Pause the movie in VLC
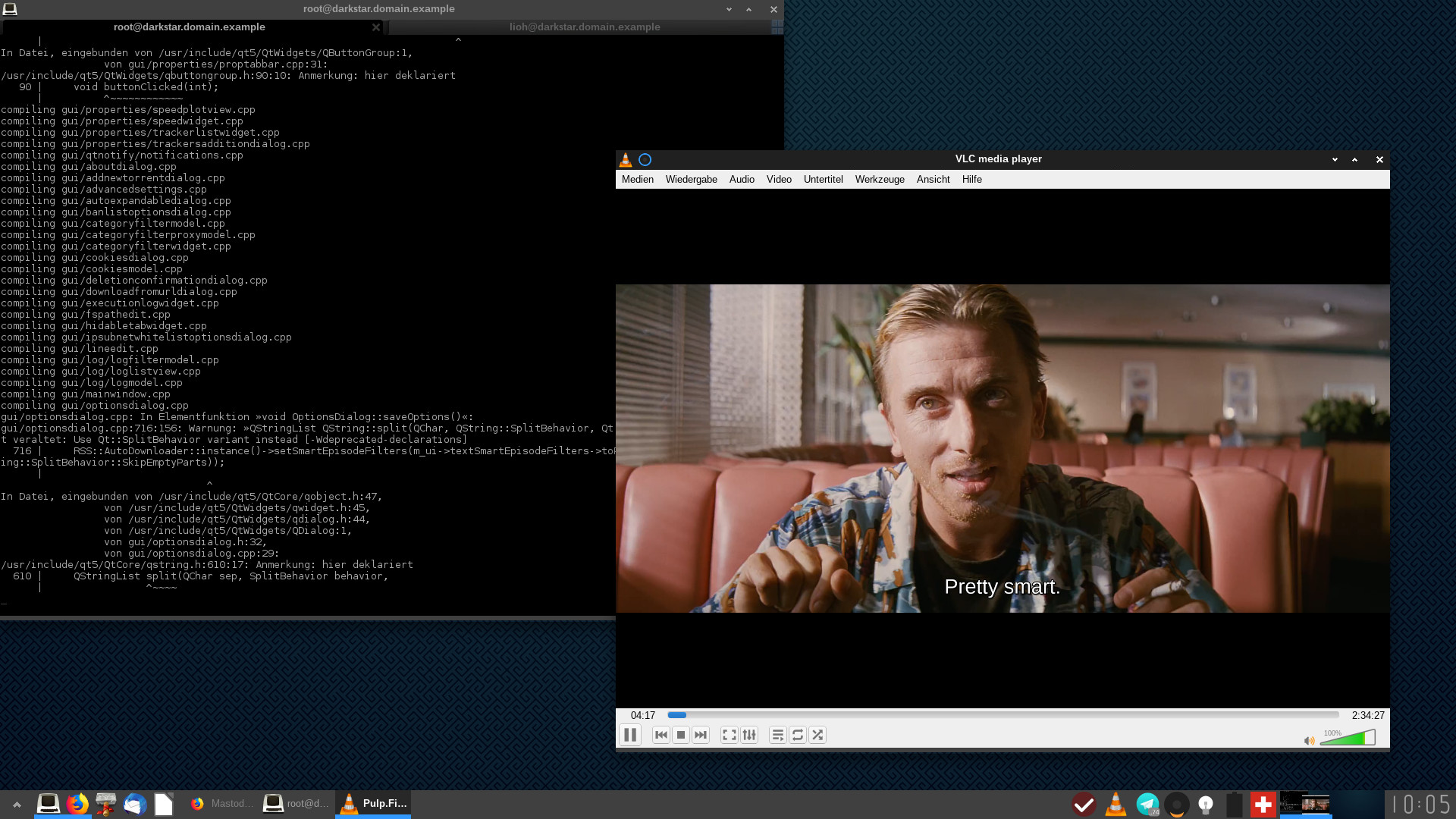 [x=629, y=735]
